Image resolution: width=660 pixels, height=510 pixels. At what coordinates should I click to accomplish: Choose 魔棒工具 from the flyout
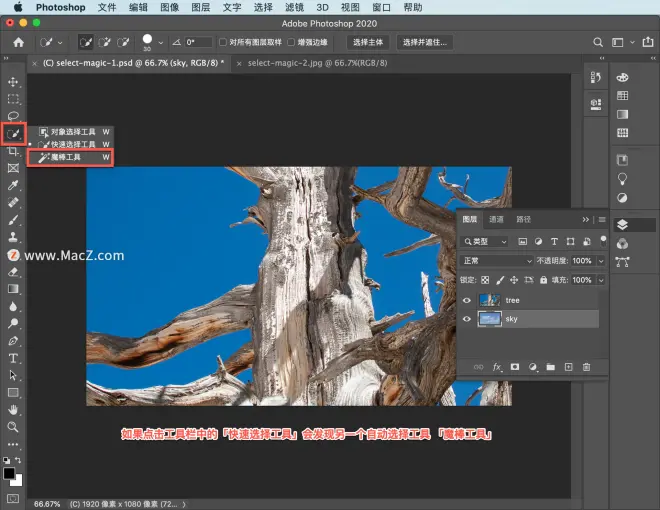point(70,157)
